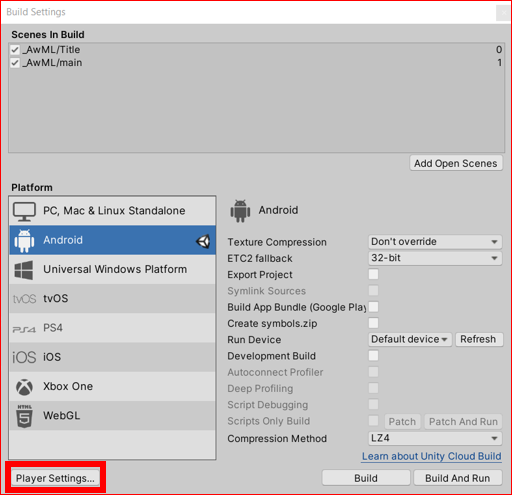
Task: Click the Run Device label
Action: point(254,340)
